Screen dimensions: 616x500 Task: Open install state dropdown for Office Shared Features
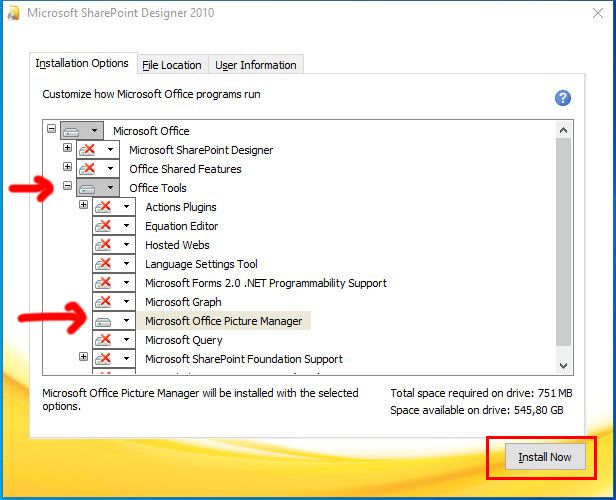[98, 168]
